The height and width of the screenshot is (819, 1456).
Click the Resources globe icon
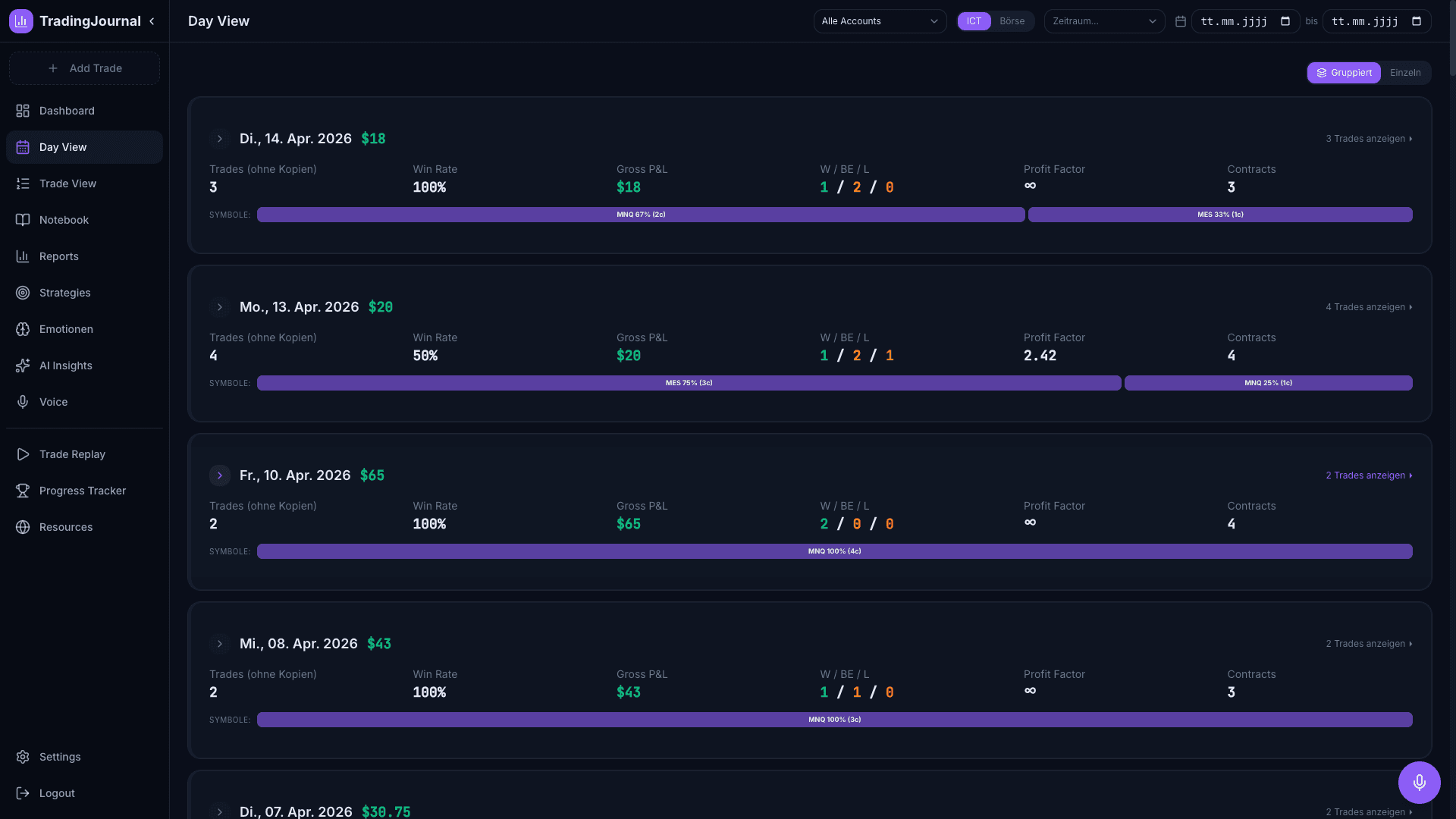pos(23,527)
